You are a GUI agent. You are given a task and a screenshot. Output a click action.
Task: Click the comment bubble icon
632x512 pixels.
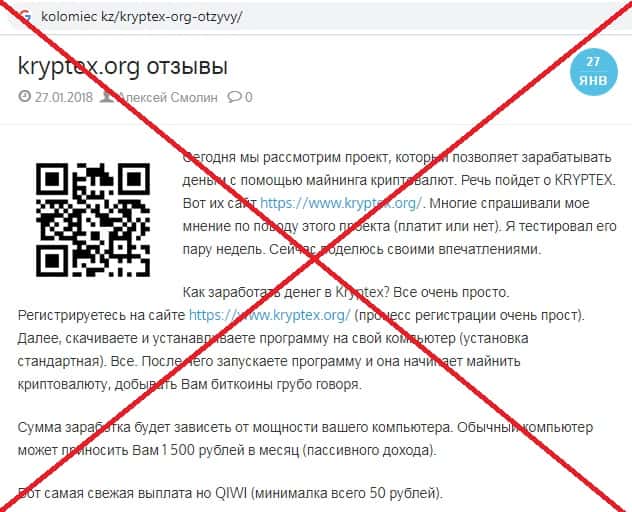pos(234,97)
